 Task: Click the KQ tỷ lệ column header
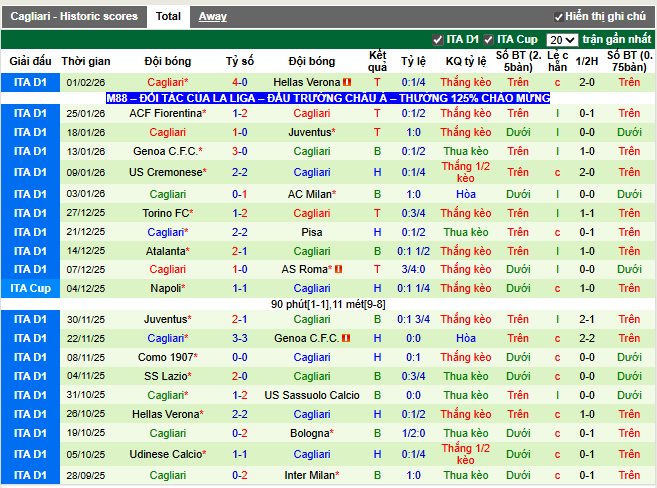[466, 61]
